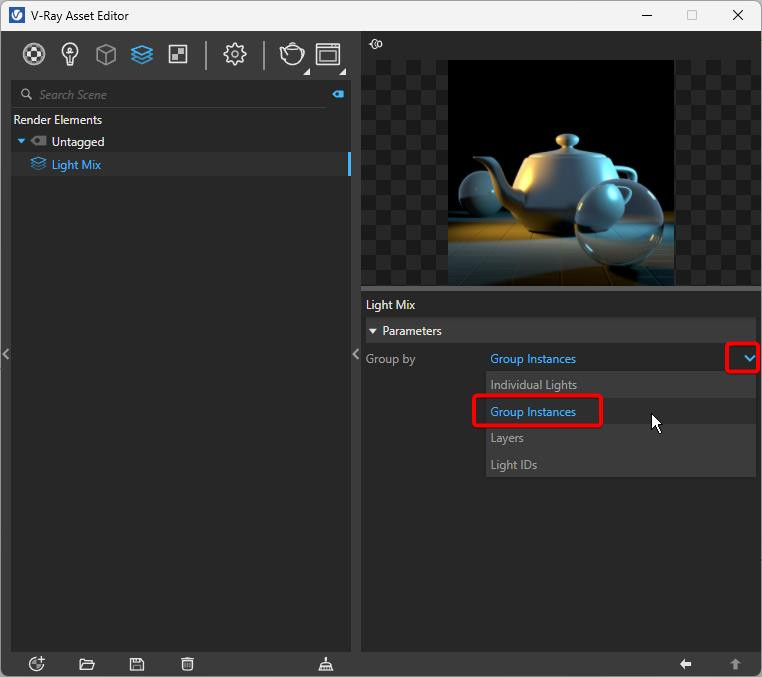Choose Individual Lights option

(x=621, y=385)
